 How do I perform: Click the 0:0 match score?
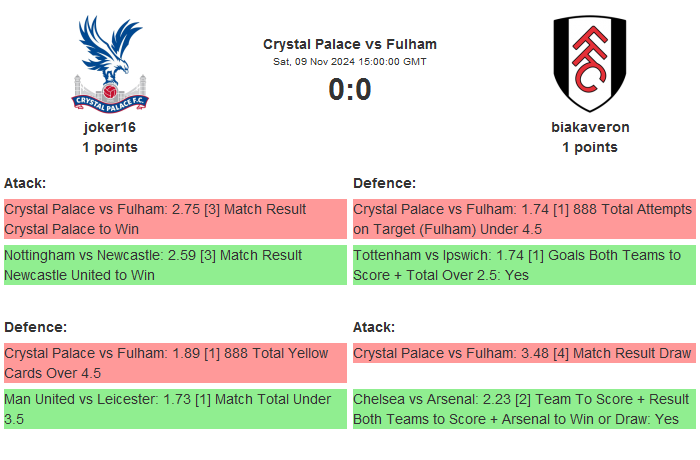click(350, 90)
